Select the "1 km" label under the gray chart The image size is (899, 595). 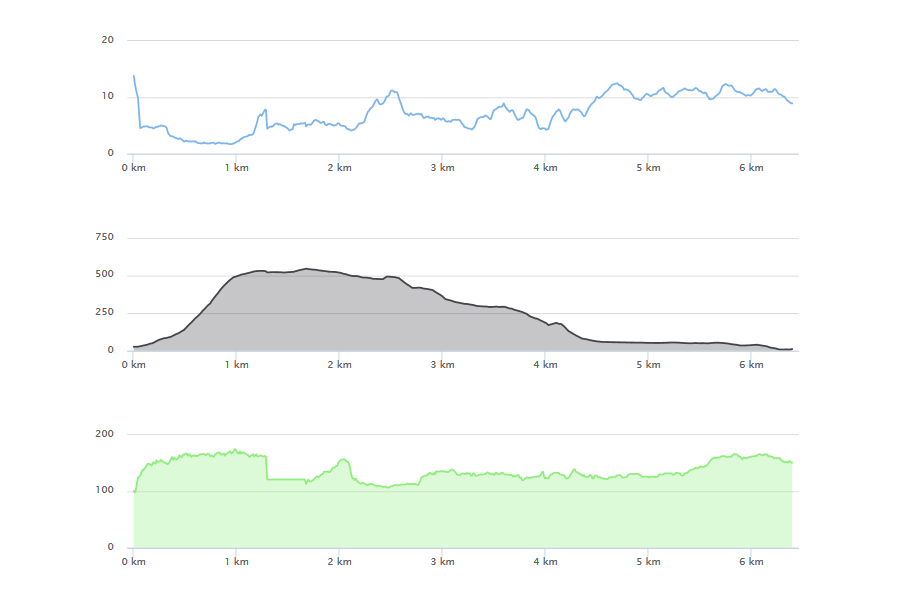tap(236, 365)
